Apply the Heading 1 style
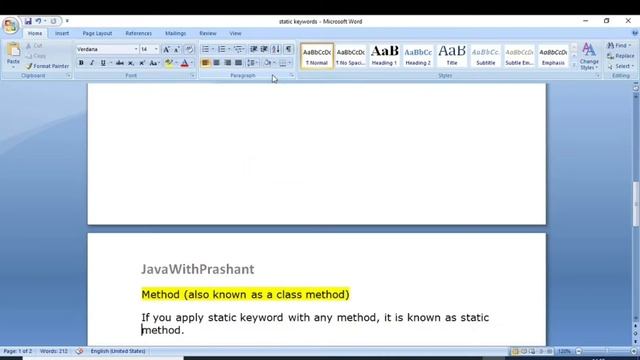This screenshot has width=640, height=360. [x=384, y=56]
